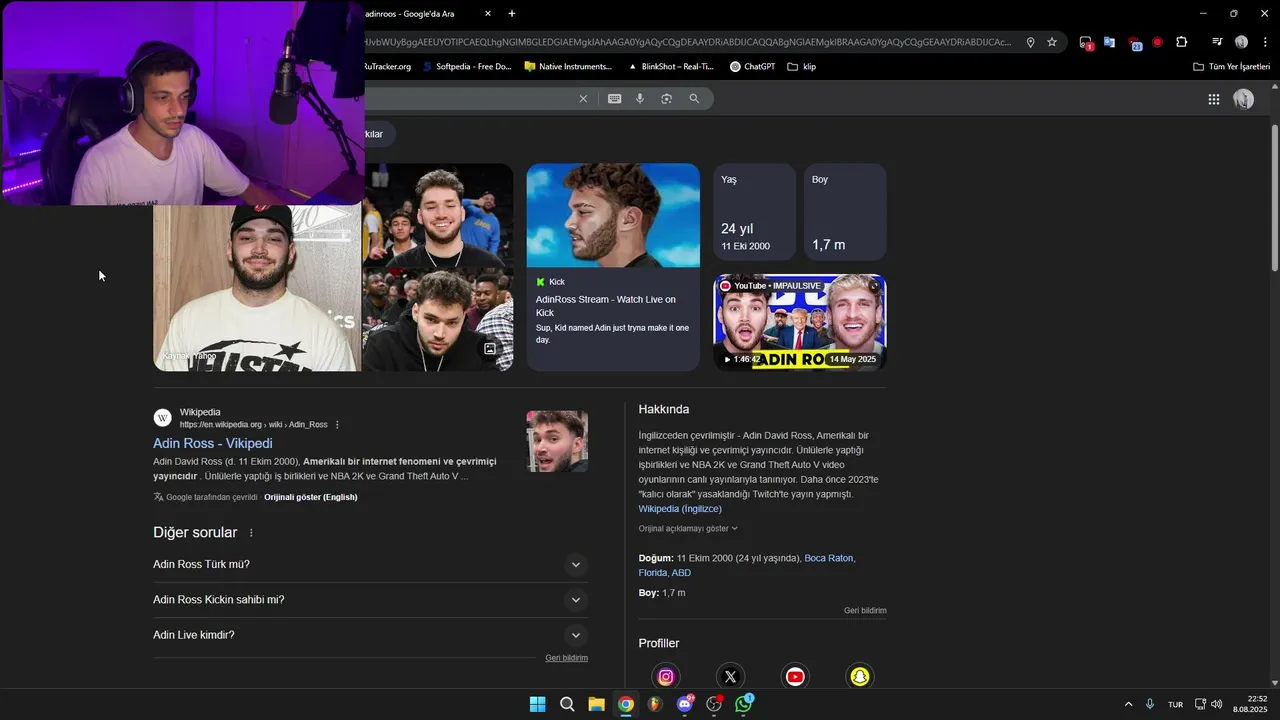1280x720 pixels.
Task: Open Diğer sorular options menu
Action: pyautogui.click(x=251, y=533)
